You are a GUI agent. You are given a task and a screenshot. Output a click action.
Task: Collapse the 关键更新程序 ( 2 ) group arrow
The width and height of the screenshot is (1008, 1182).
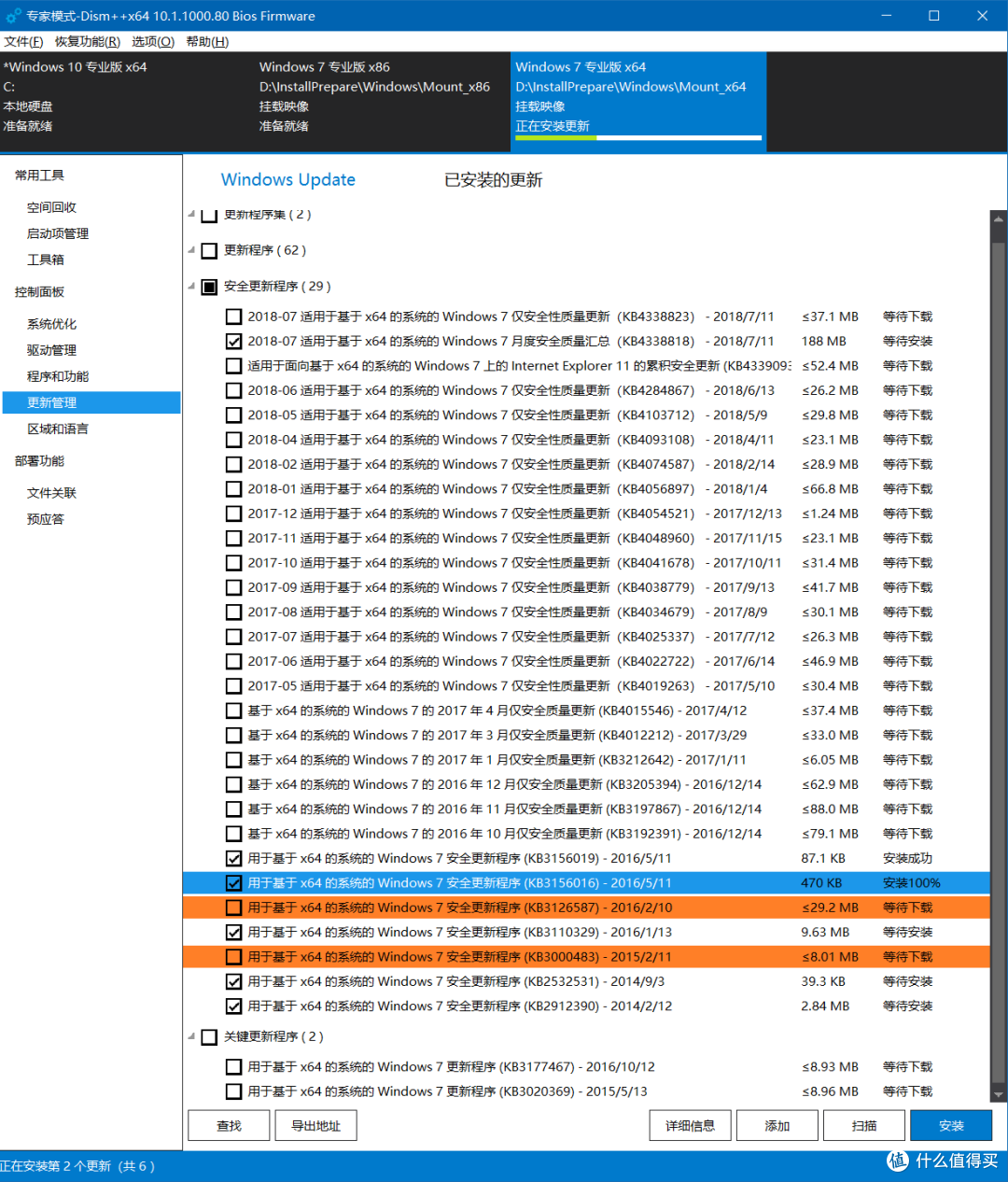tap(191, 1036)
